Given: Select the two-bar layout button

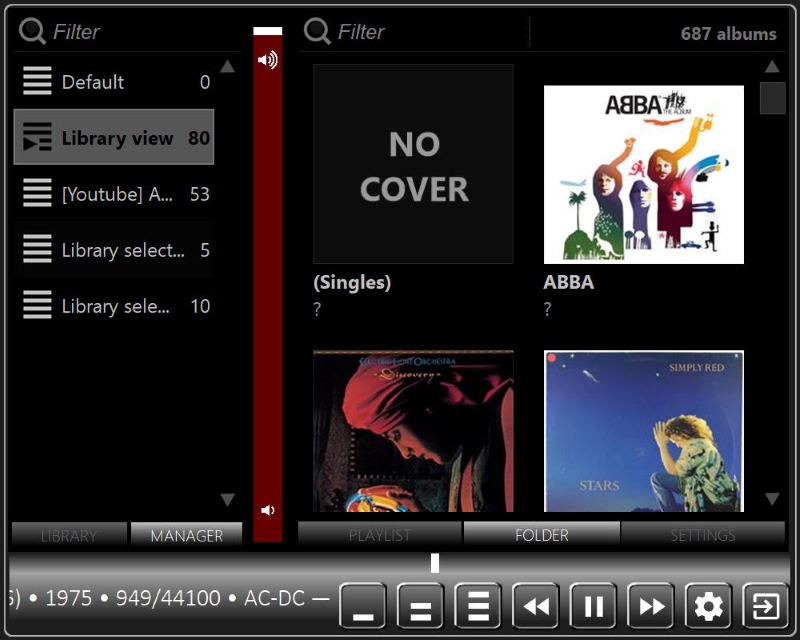Looking at the screenshot, I should pos(421,606).
